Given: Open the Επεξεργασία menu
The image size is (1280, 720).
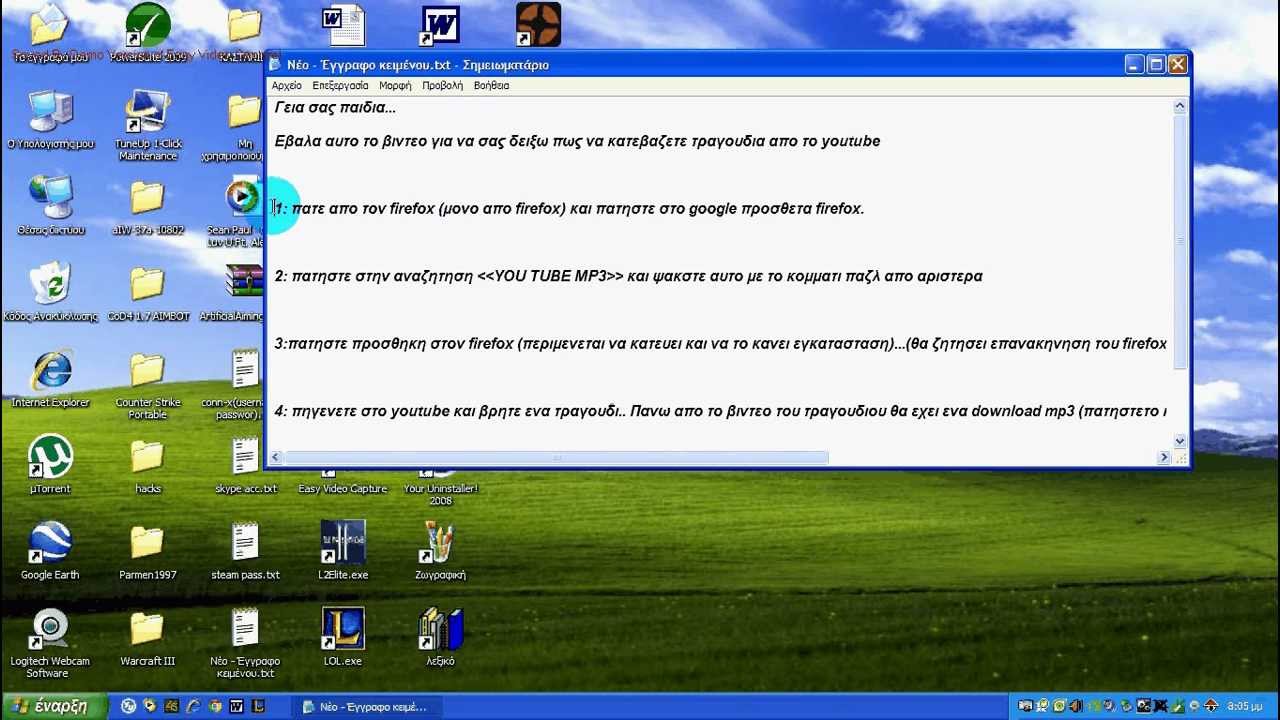Looking at the screenshot, I should 340,86.
